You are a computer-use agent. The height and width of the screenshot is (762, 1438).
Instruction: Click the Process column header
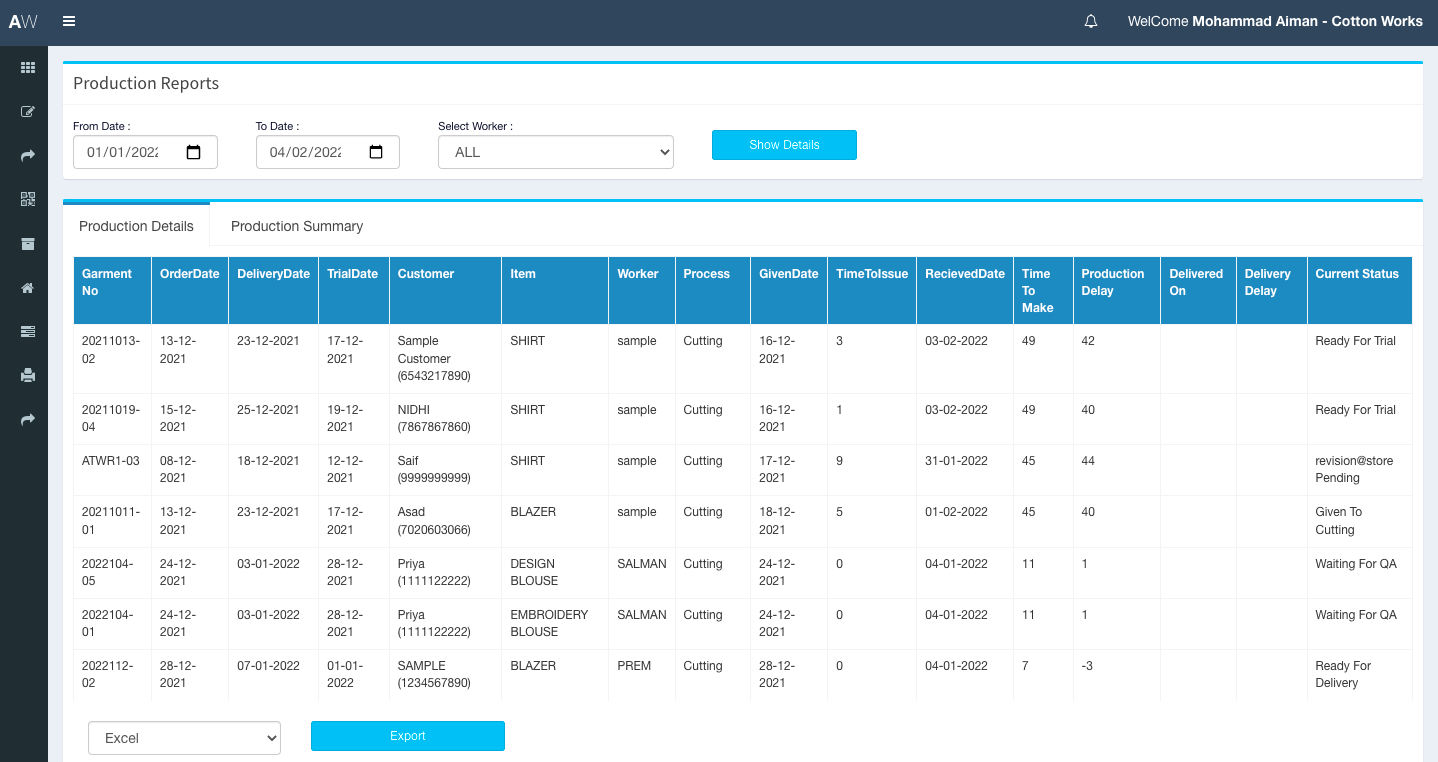pyautogui.click(x=713, y=290)
